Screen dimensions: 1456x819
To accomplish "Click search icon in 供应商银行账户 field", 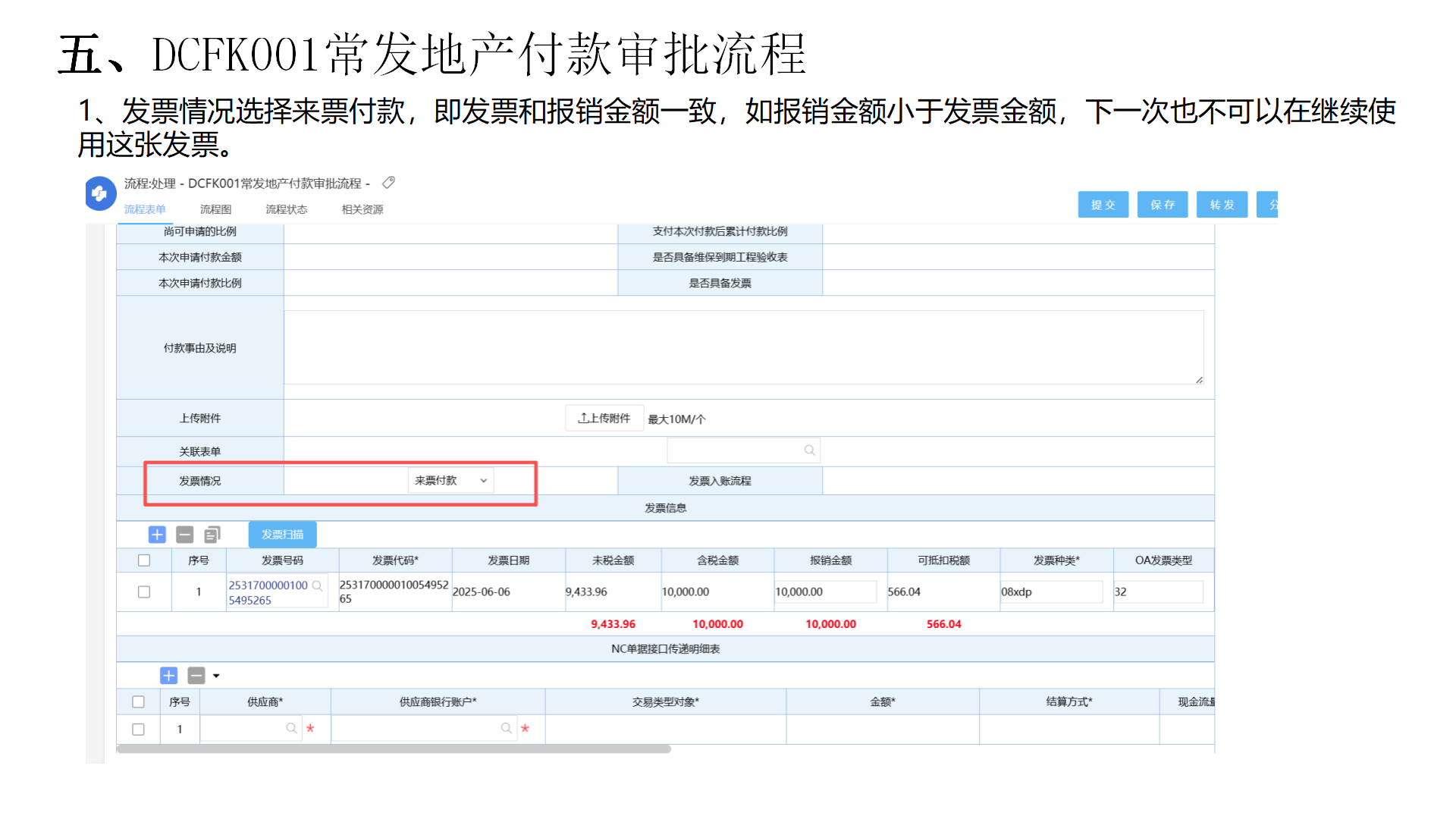I will click(x=506, y=728).
